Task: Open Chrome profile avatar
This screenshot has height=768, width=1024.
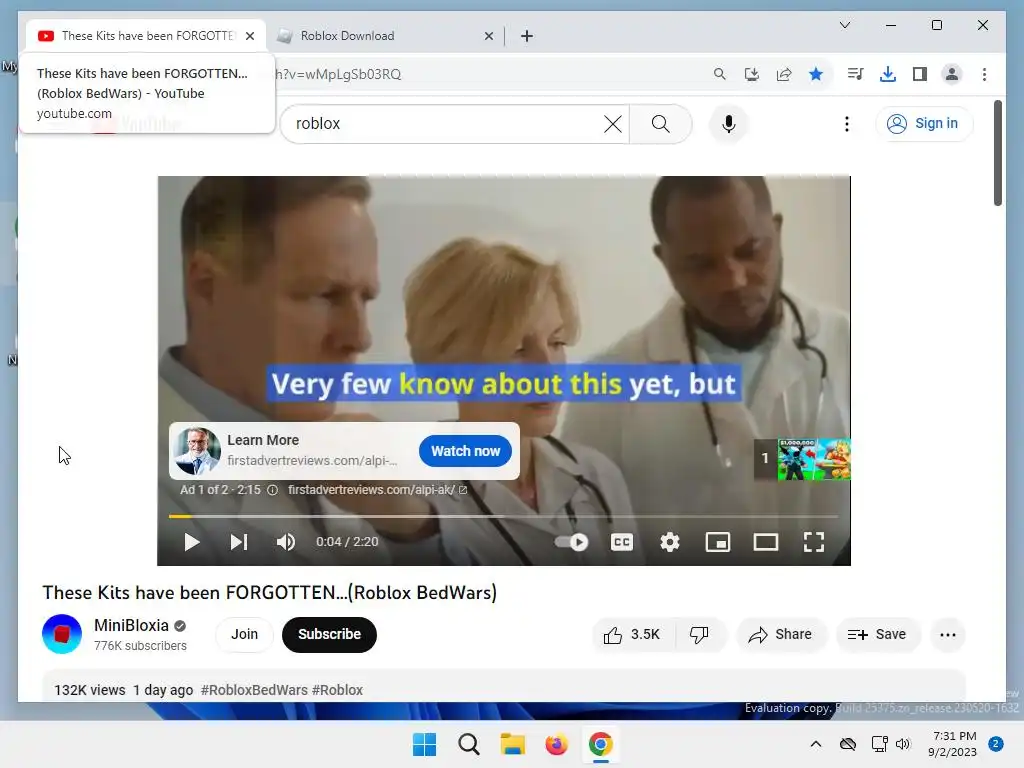Action: point(952,74)
